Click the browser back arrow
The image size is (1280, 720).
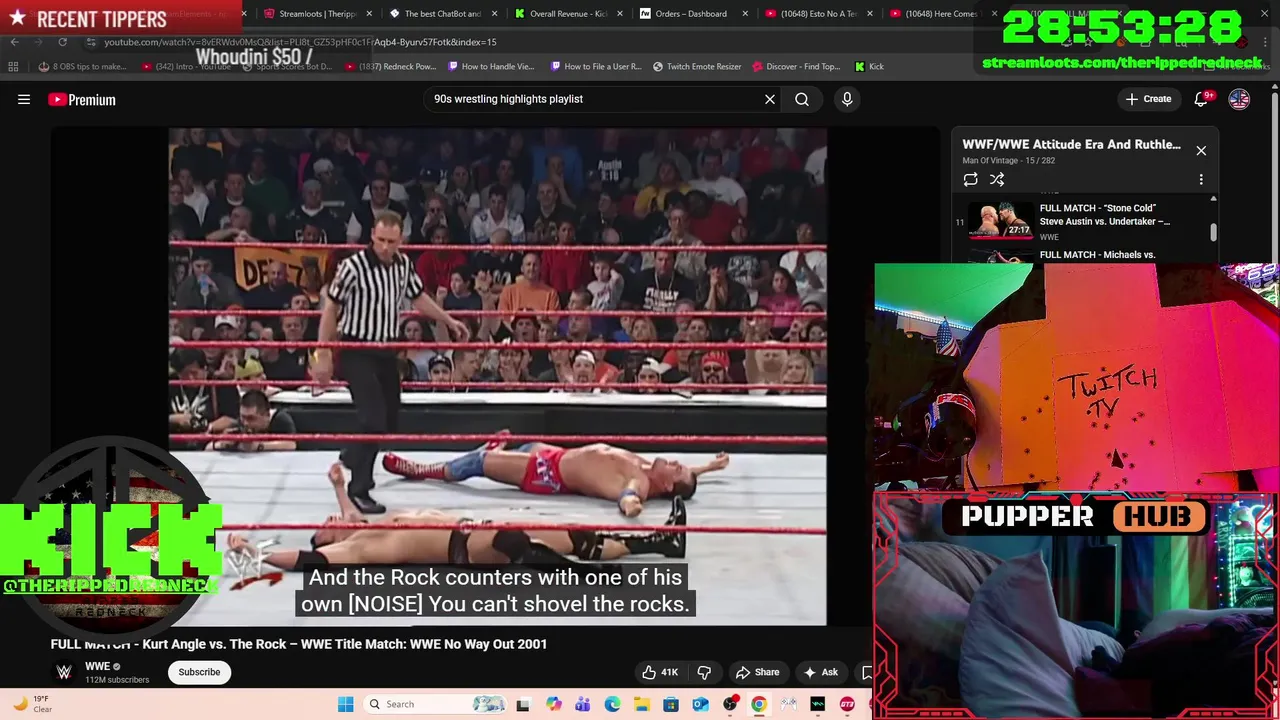click(x=14, y=42)
